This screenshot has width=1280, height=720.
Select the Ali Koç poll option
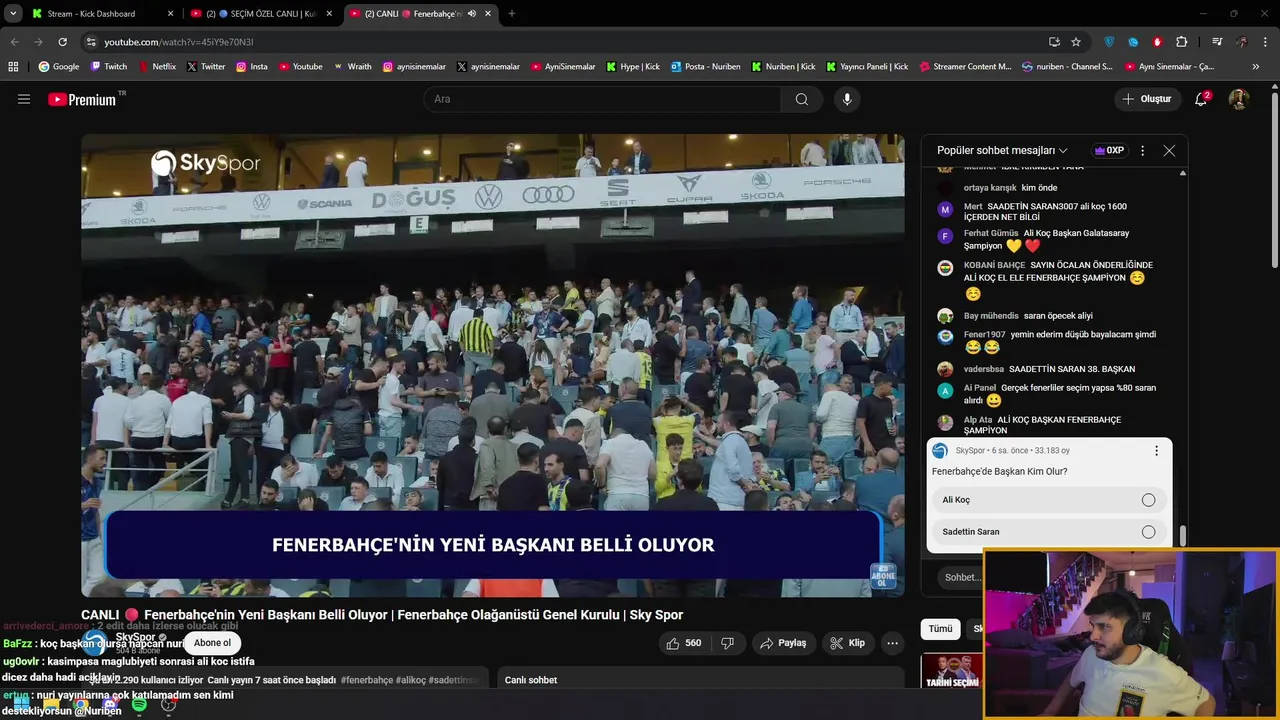coord(1049,500)
